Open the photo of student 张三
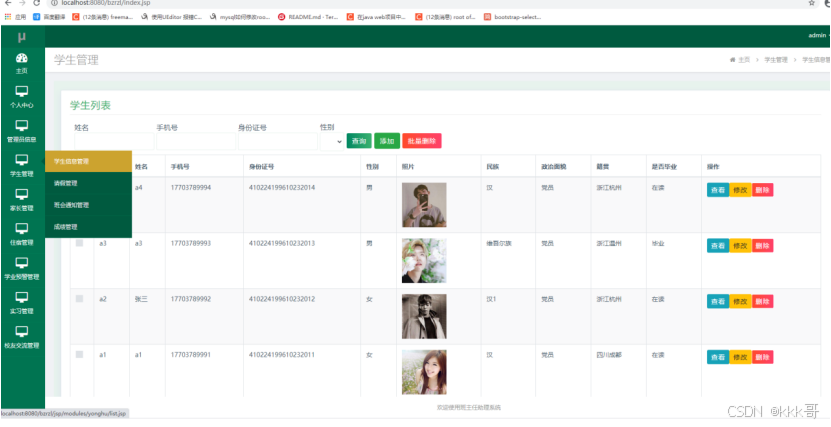 (x=424, y=316)
